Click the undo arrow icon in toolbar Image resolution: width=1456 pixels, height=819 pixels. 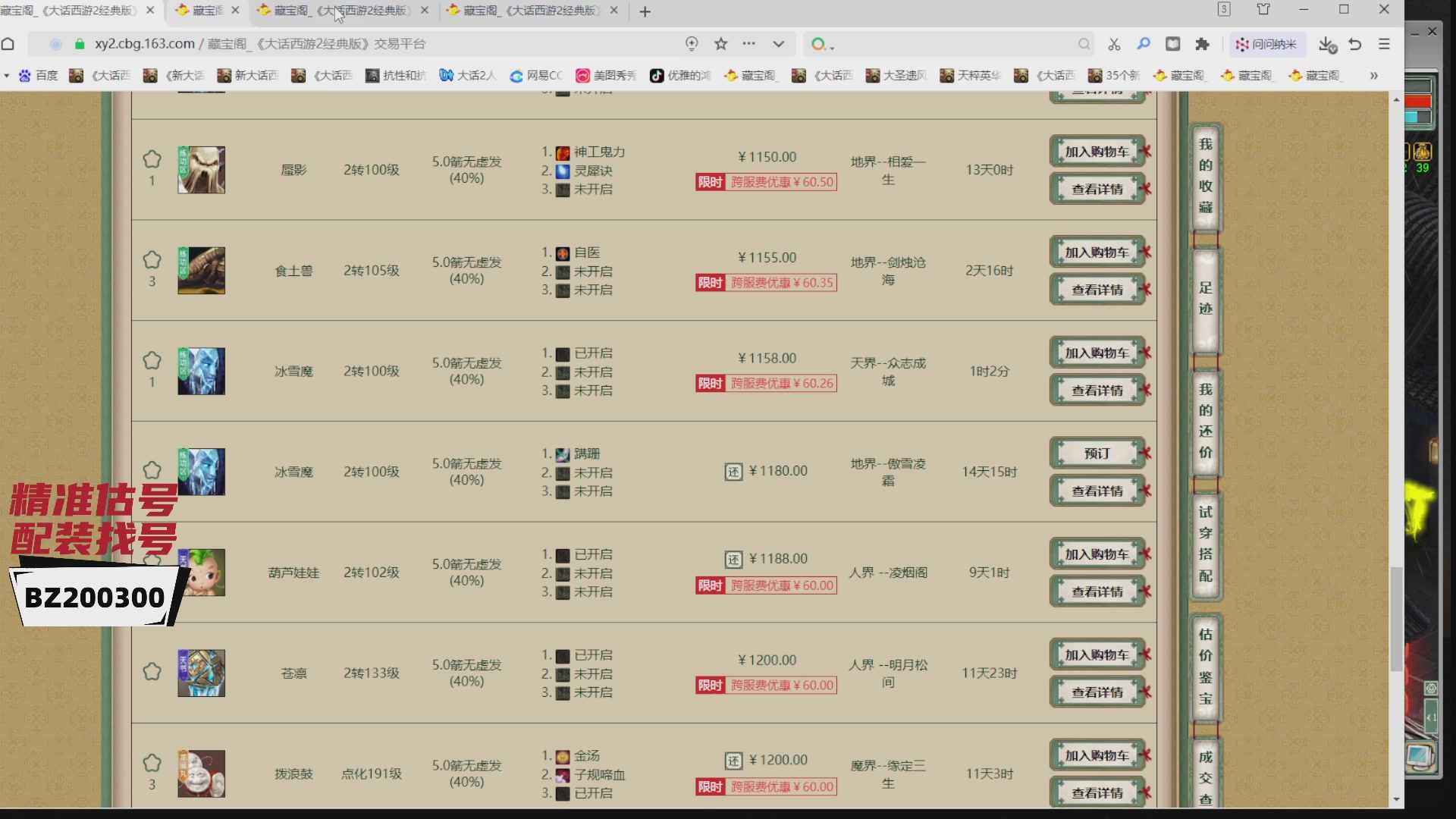click(1355, 44)
